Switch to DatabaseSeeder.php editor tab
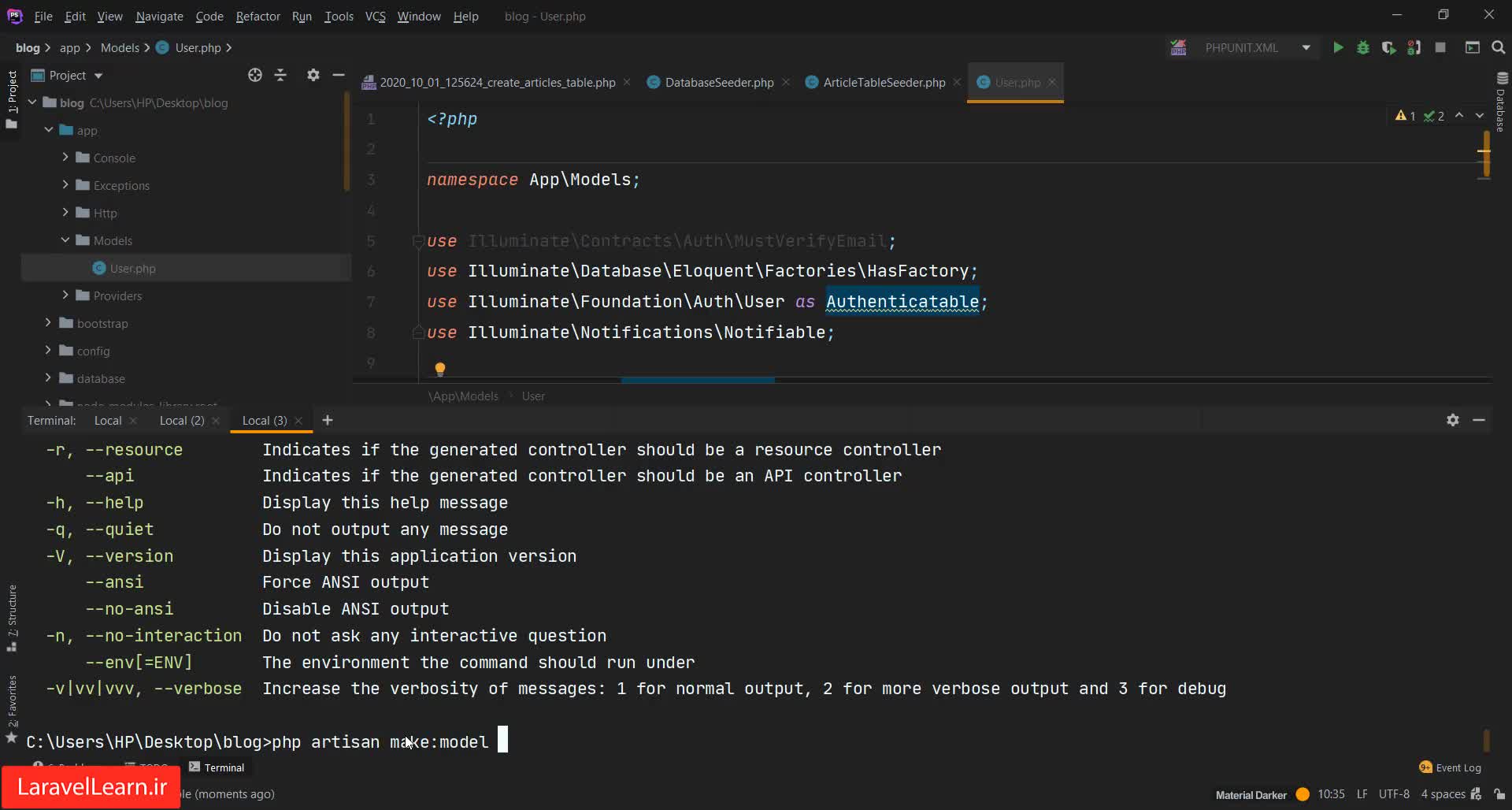Viewport: 1512px width, 810px height. [718, 83]
